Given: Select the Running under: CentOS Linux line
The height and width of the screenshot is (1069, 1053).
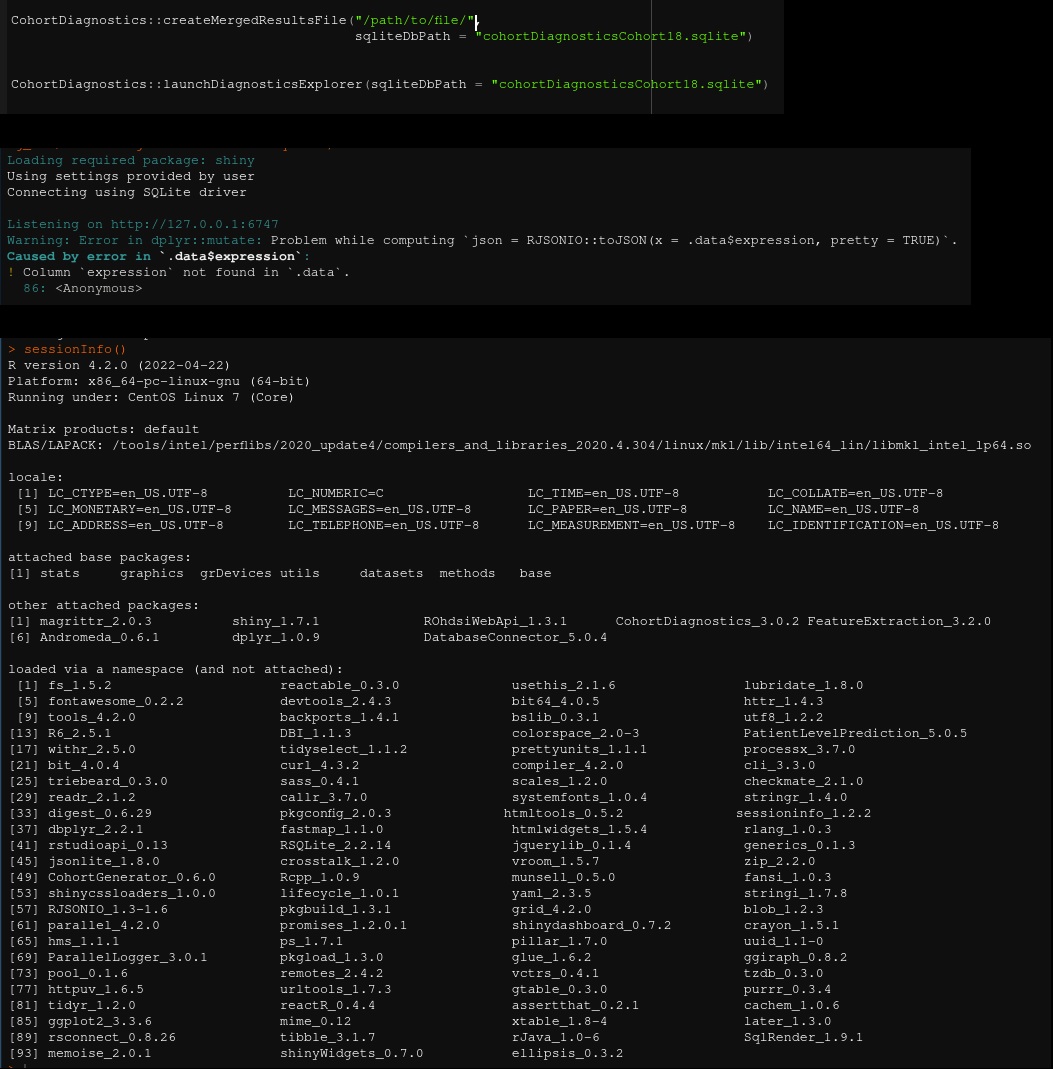Looking at the screenshot, I should (x=150, y=397).
